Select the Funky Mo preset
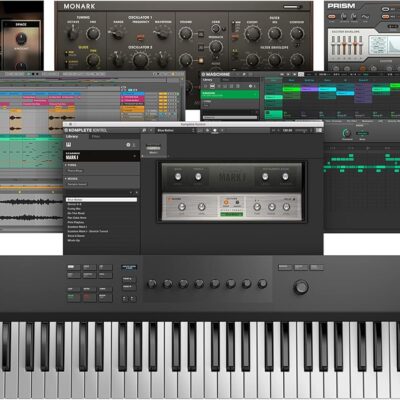Viewport: 400px width, 400px height. coord(74,209)
